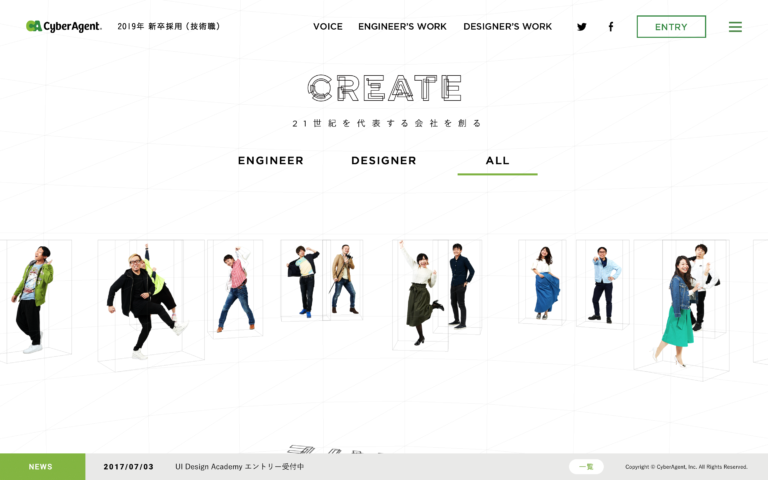Click the ENTRY button
This screenshot has height=480, width=768.
click(671, 26)
